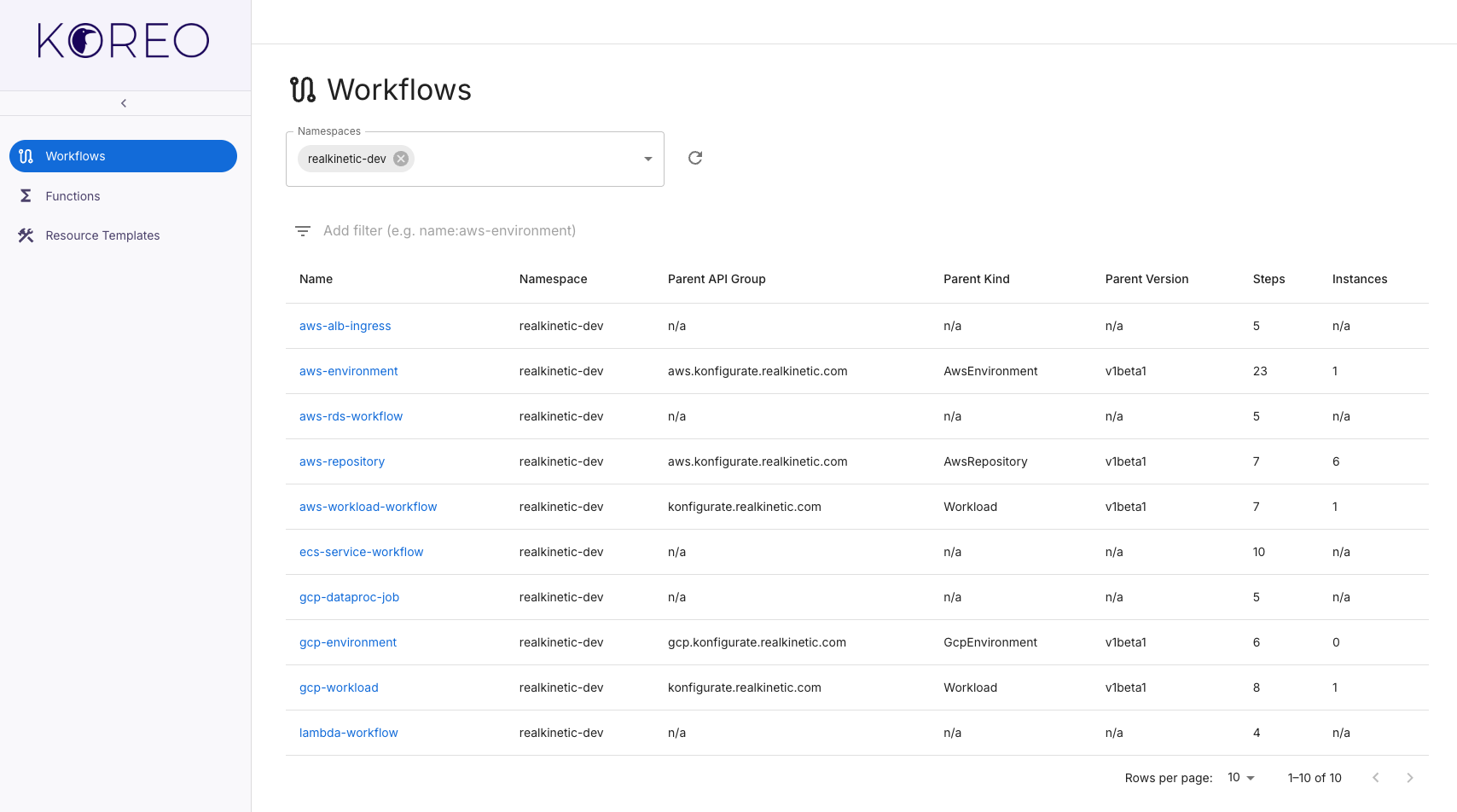Expand the rows per page selector arrow
1457x812 pixels.
tap(1250, 778)
